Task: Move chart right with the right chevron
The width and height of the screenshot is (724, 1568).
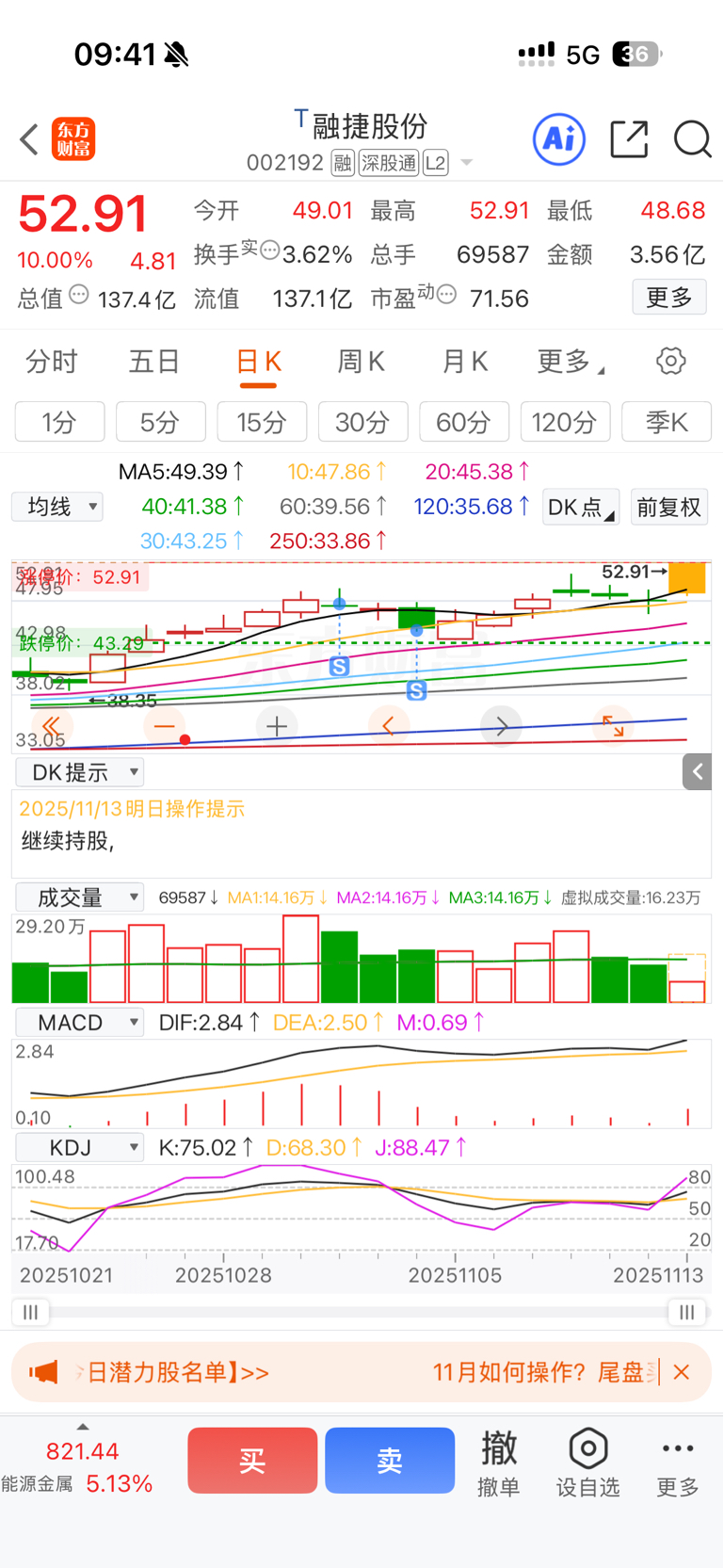Action: [501, 726]
